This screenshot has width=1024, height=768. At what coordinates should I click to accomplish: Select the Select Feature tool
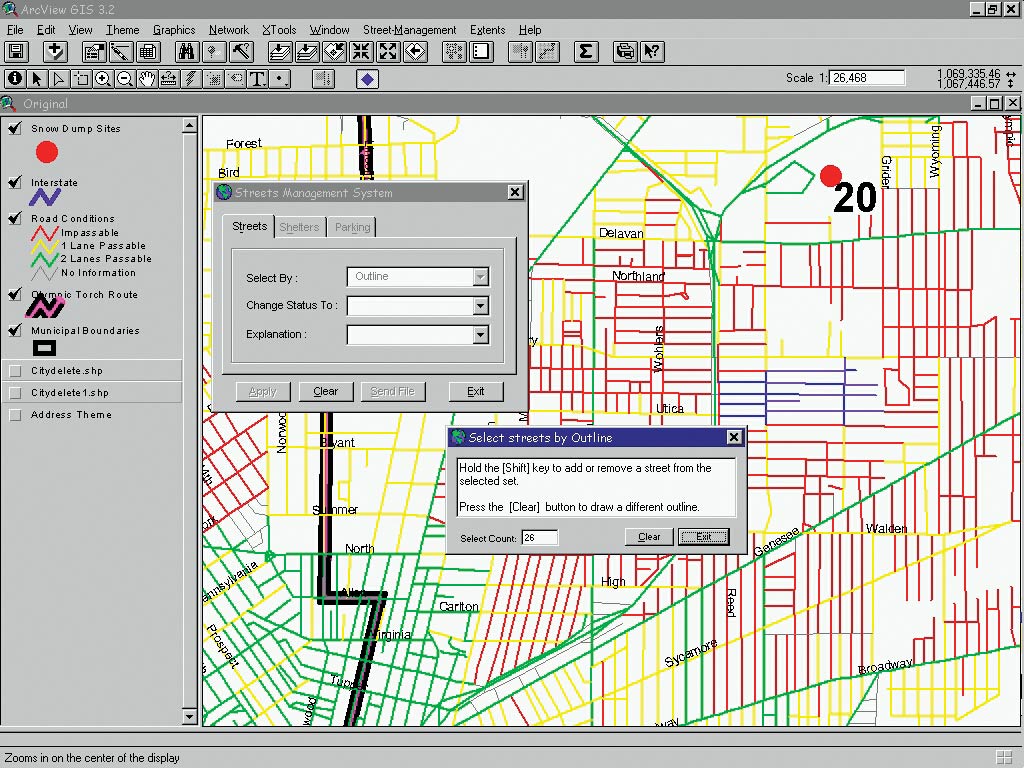point(81,79)
